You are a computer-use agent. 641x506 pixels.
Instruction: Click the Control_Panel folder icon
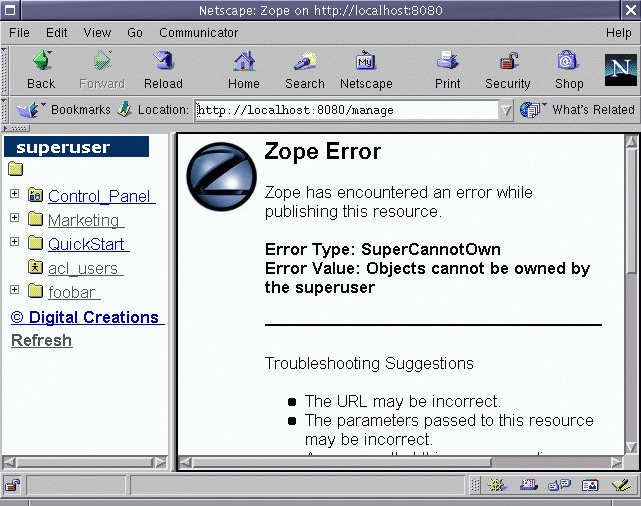pos(36,195)
